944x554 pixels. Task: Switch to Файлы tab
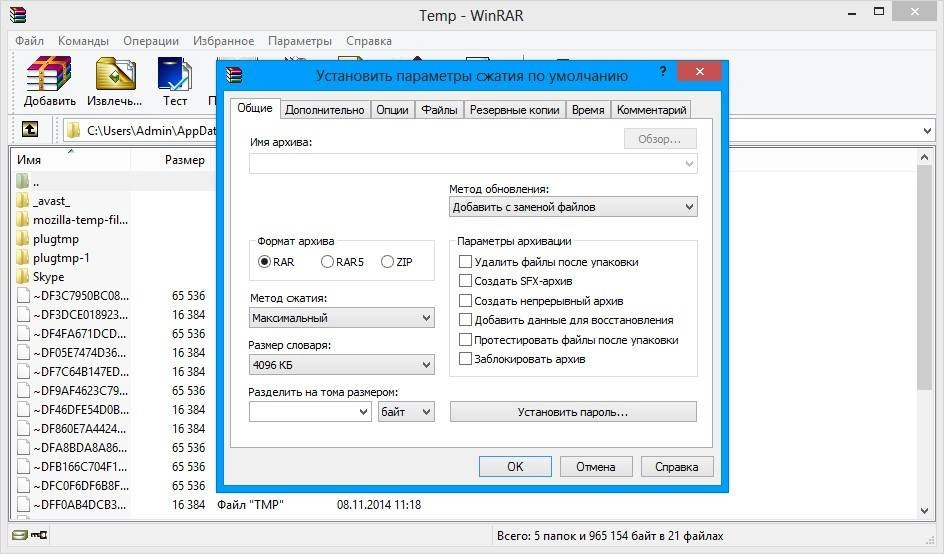point(439,110)
